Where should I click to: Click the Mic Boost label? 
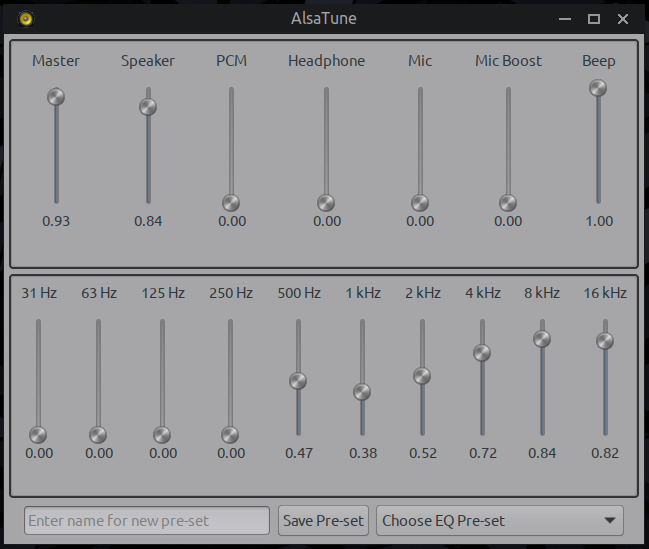tap(508, 61)
